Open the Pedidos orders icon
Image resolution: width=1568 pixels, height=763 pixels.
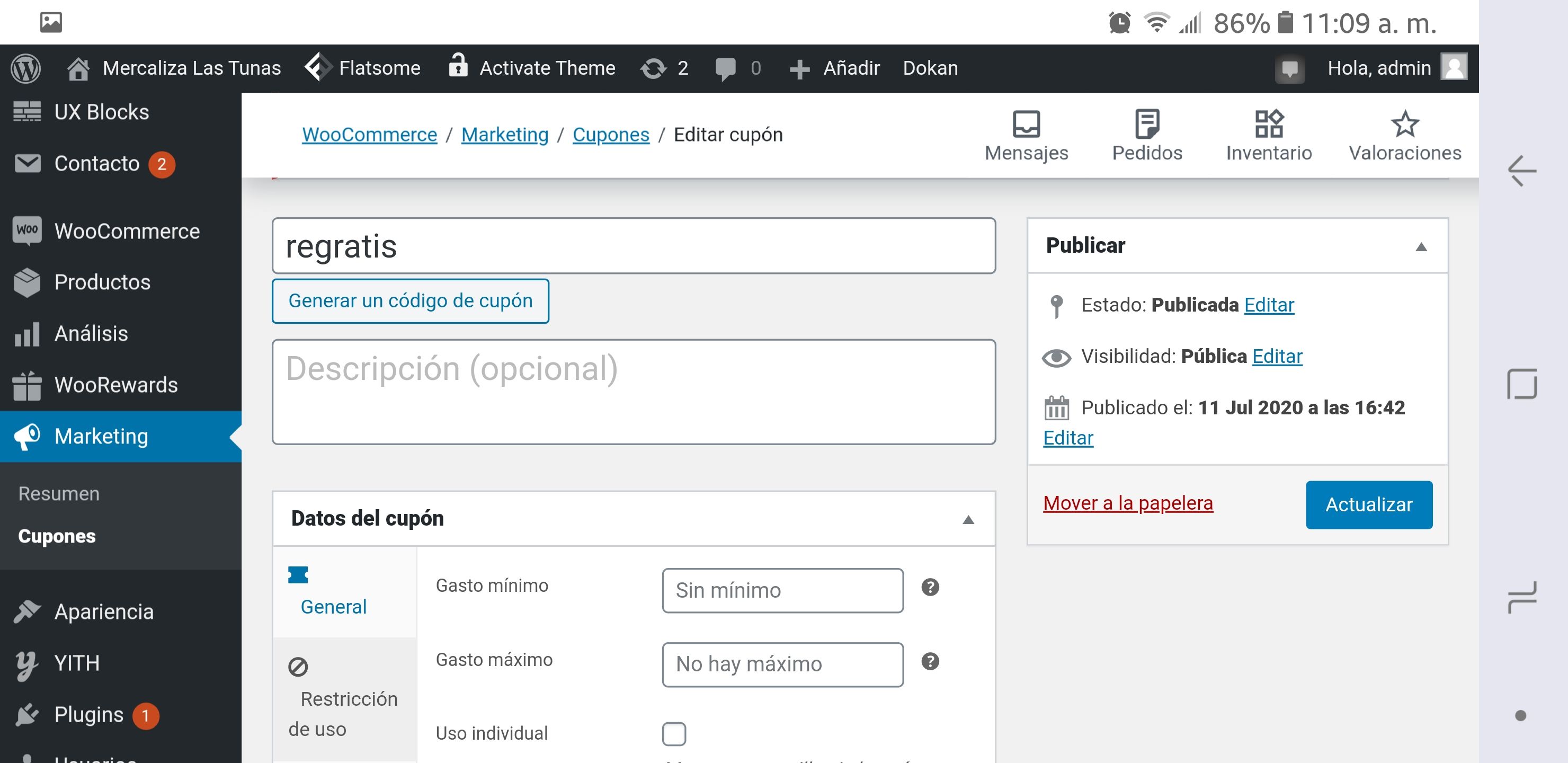tap(1147, 124)
